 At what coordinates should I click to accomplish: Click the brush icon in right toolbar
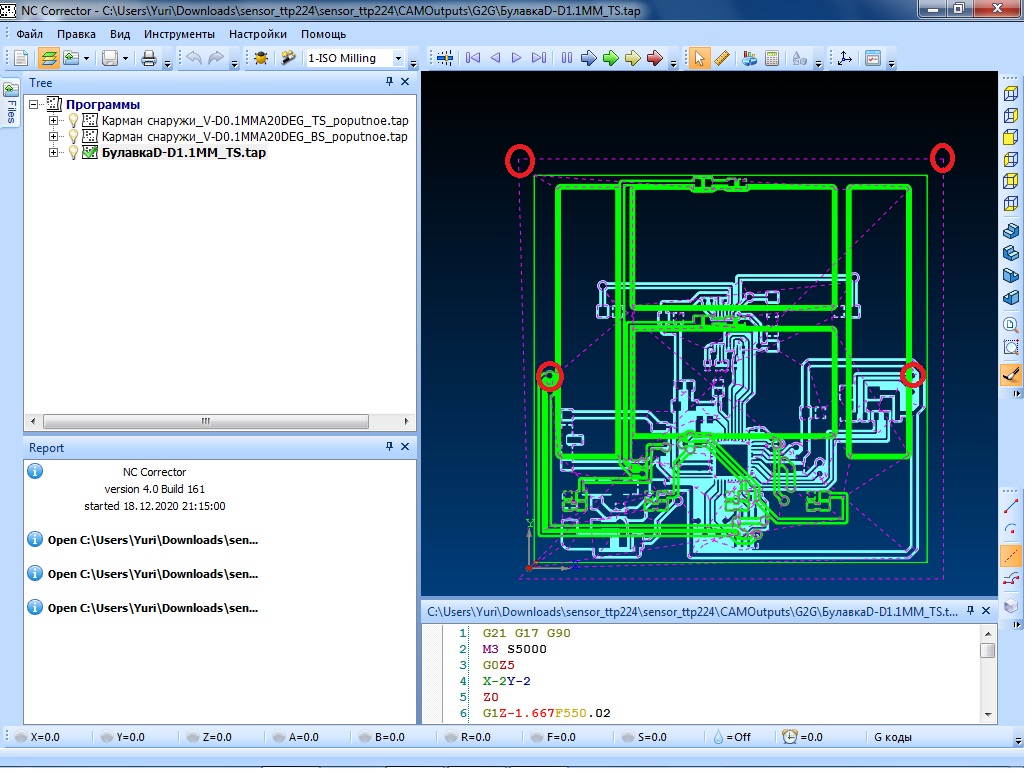[1011, 374]
